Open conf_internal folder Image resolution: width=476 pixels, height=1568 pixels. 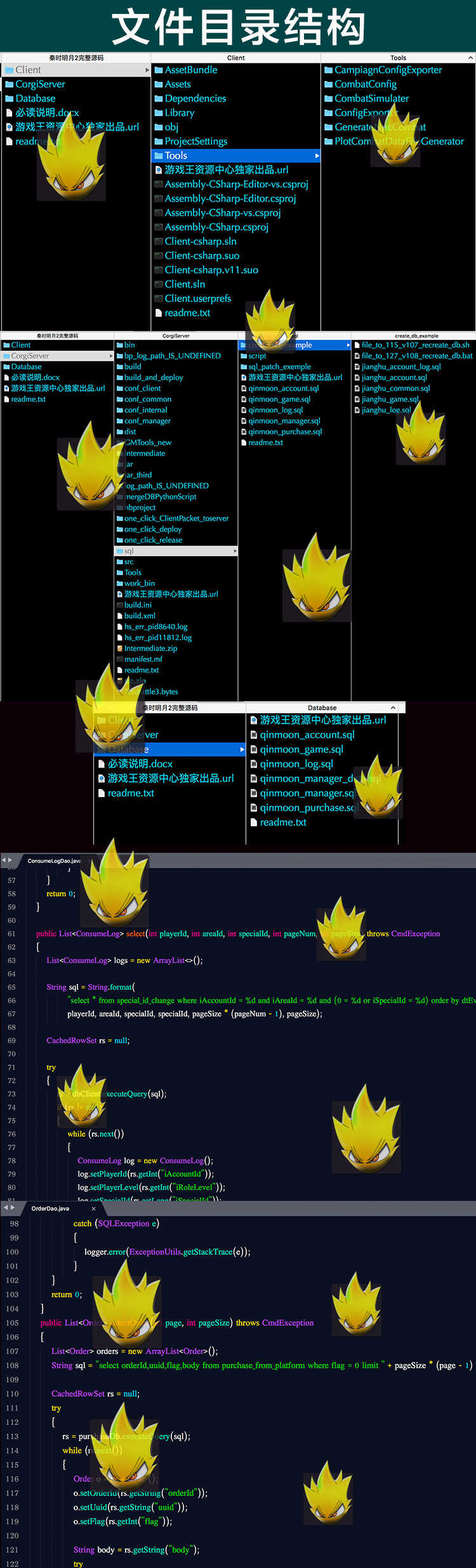click(146, 410)
